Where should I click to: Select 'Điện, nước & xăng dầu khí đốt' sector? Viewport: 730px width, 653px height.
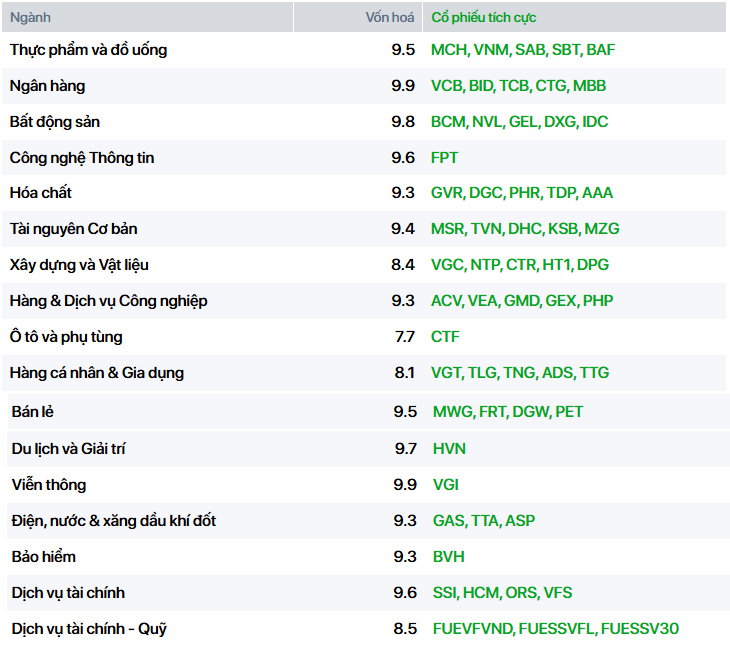pos(114,520)
